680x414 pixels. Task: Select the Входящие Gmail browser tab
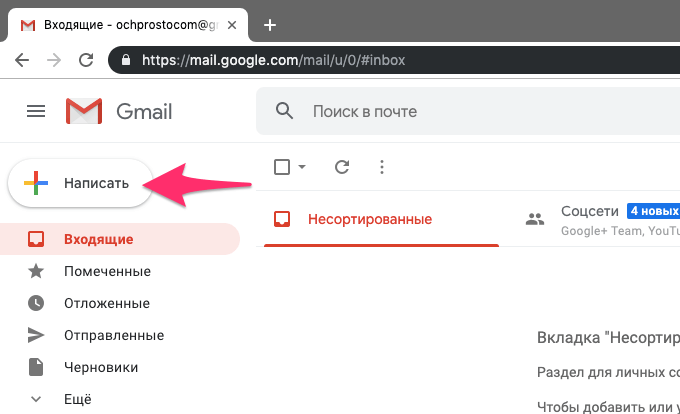[128, 25]
